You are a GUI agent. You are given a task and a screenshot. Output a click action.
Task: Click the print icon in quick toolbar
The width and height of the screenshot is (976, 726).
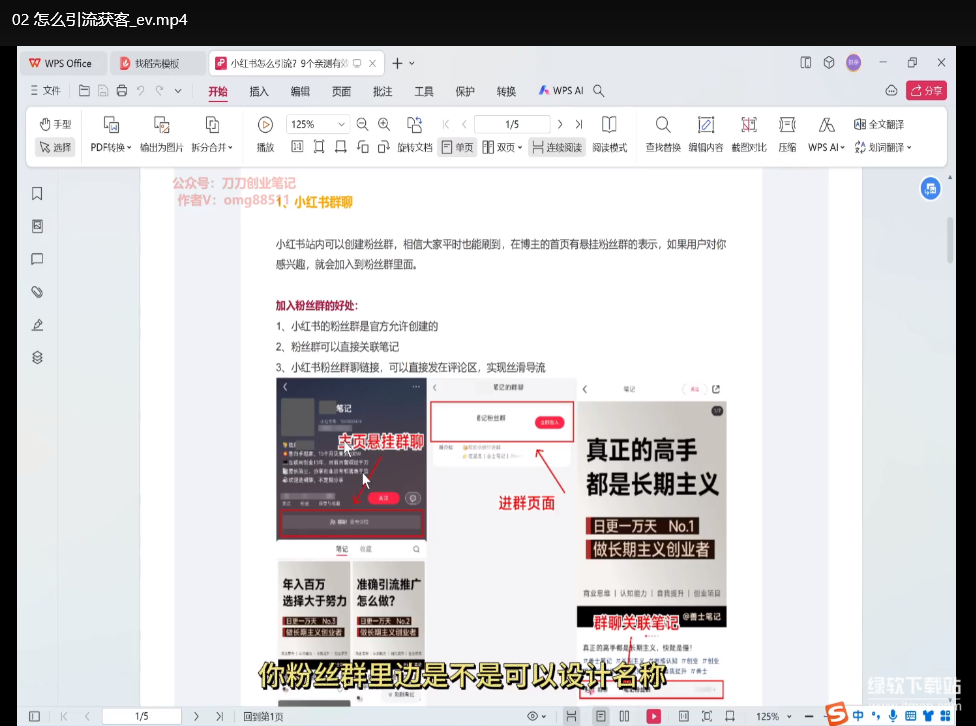tap(122, 91)
